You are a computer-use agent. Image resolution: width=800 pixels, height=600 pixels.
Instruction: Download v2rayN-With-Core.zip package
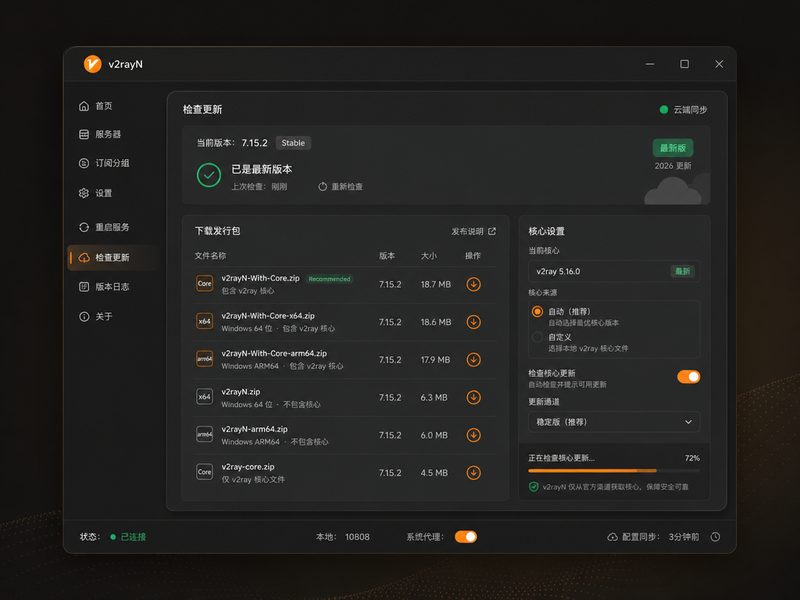(x=473, y=284)
